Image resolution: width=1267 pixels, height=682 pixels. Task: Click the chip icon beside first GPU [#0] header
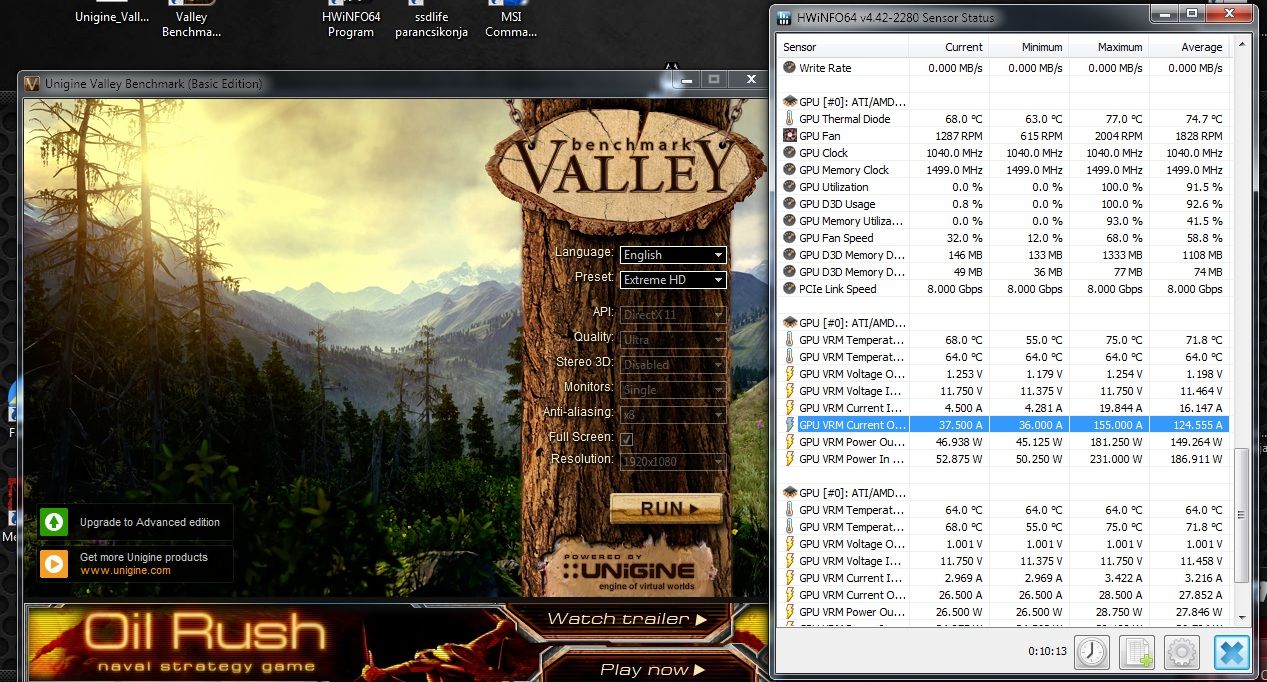tap(789, 102)
